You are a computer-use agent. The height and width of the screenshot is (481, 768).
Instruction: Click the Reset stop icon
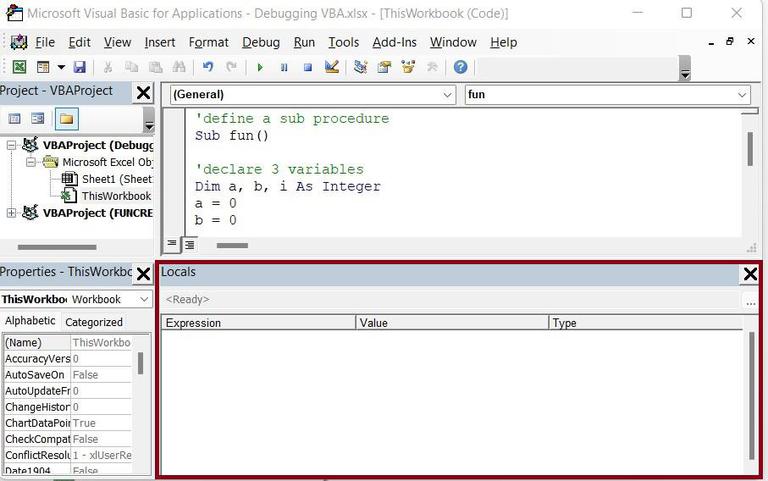click(x=308, y=67)
